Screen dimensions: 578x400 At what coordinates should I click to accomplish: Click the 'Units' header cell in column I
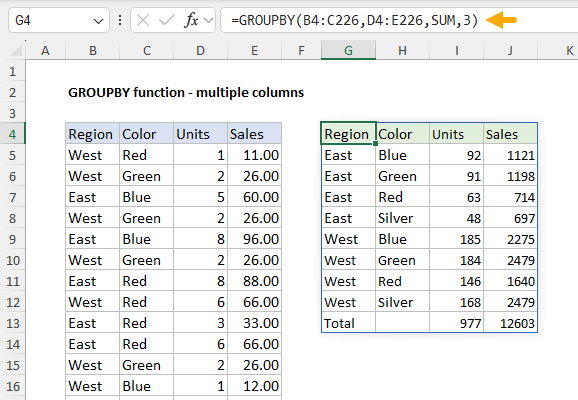pos(456,134)
